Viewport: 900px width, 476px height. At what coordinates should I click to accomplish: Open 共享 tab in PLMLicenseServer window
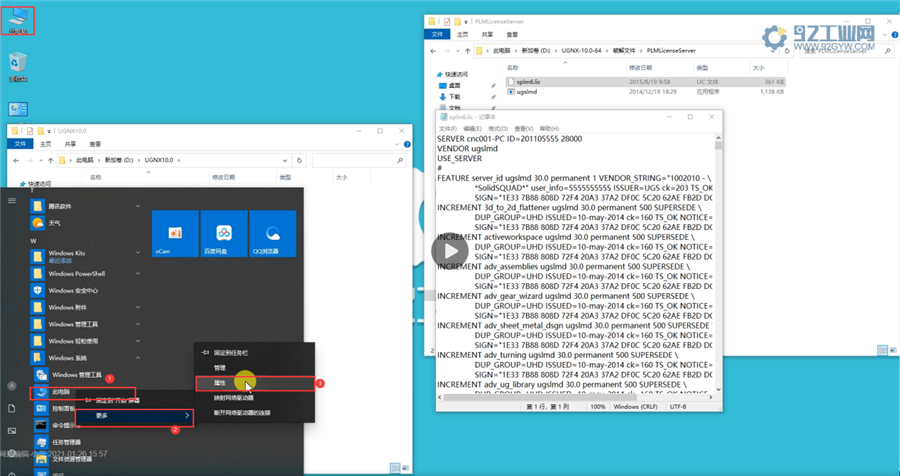pyautogui.click(x=487, y=34)
